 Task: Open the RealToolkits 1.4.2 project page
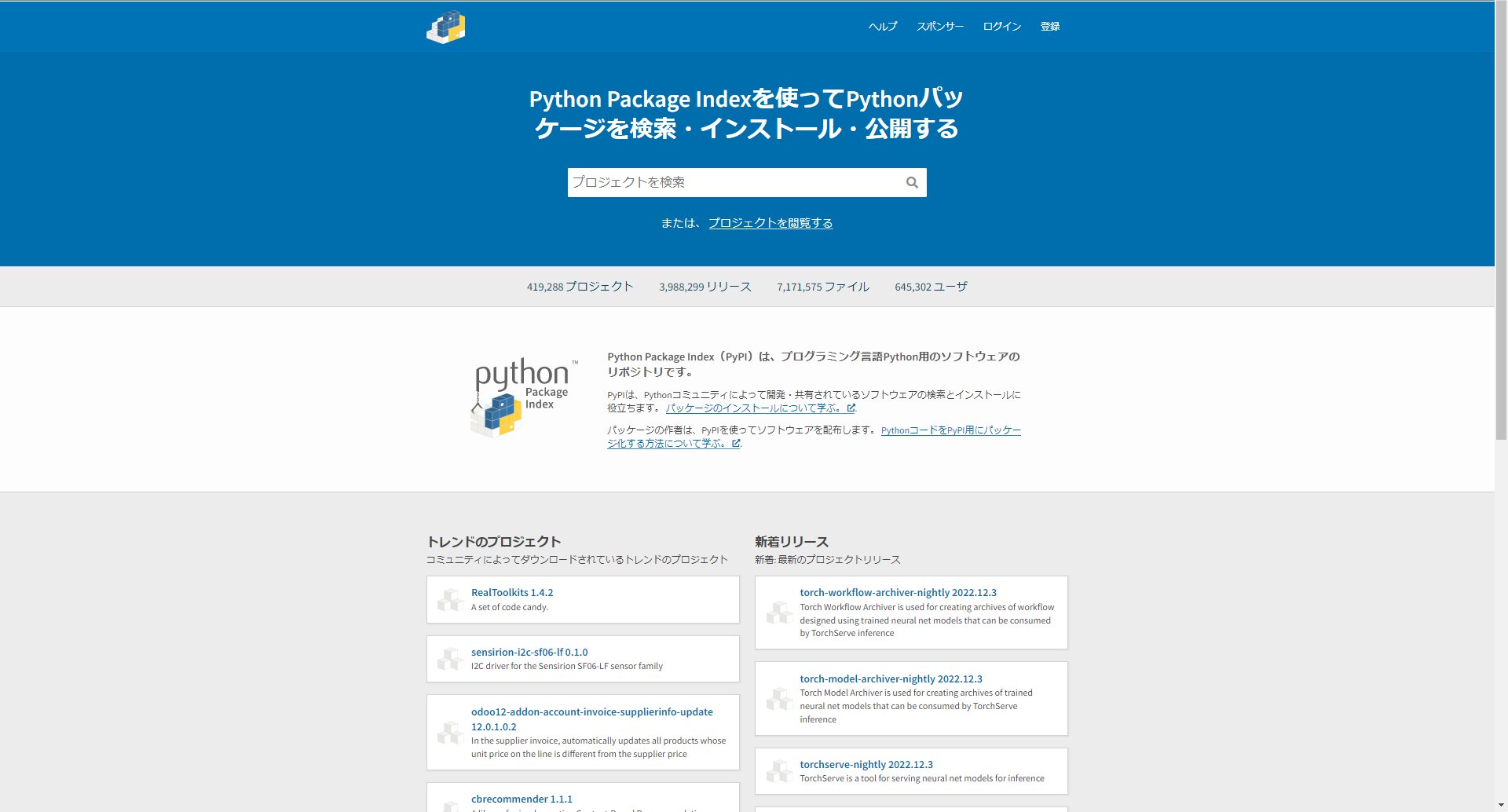click(x=511, y=592)
